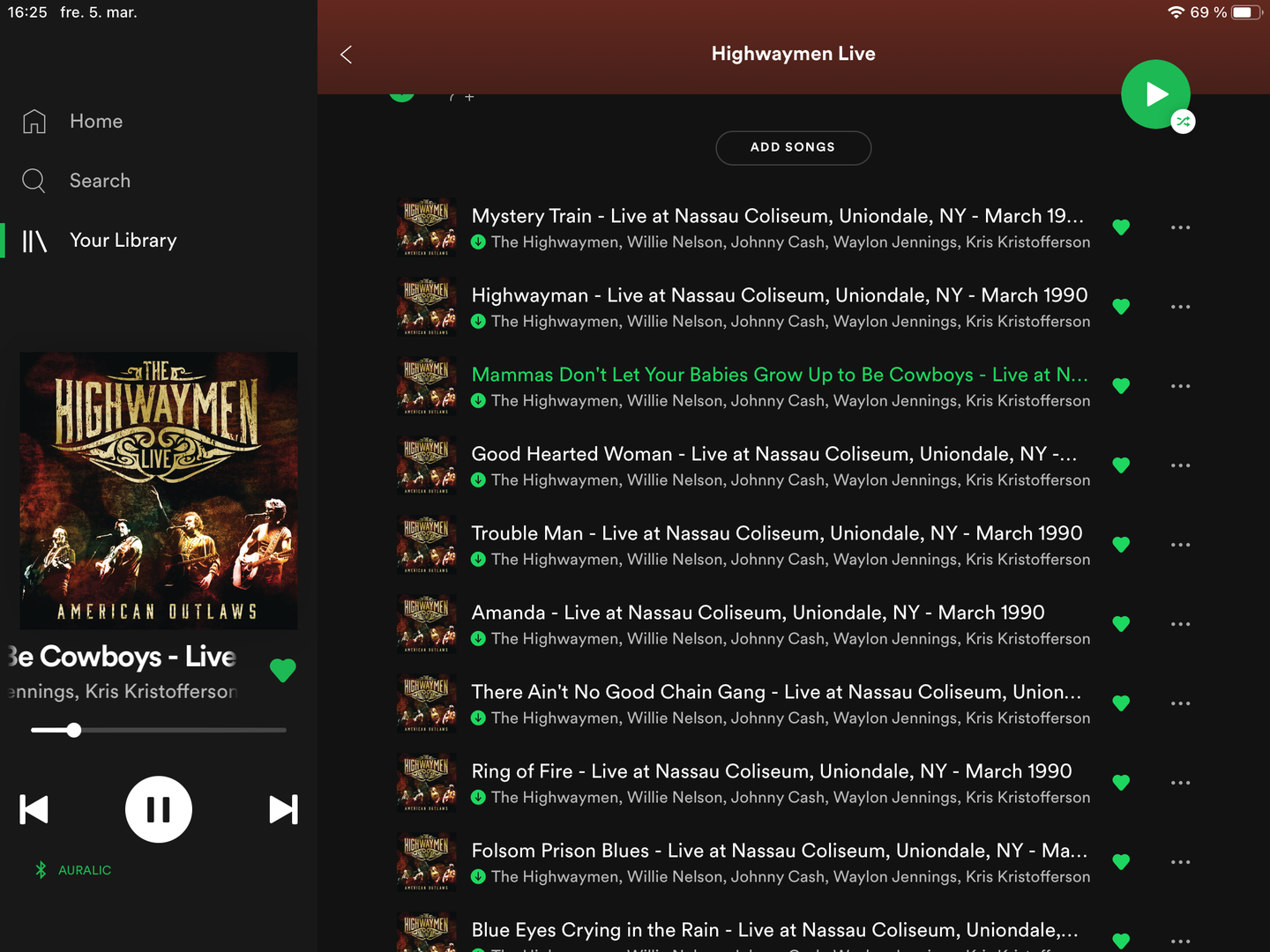Unlike Amanda with its heart

[1121, 624]
